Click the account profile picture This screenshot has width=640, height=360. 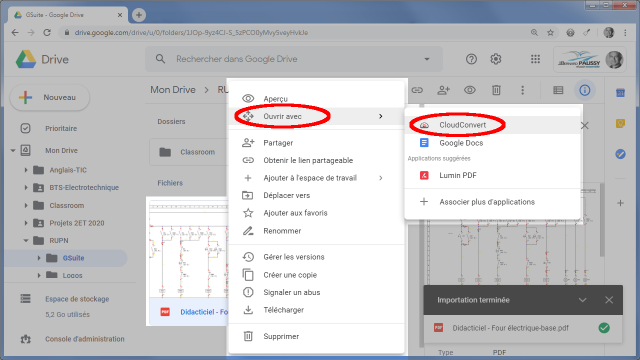[x=613, y=60]
